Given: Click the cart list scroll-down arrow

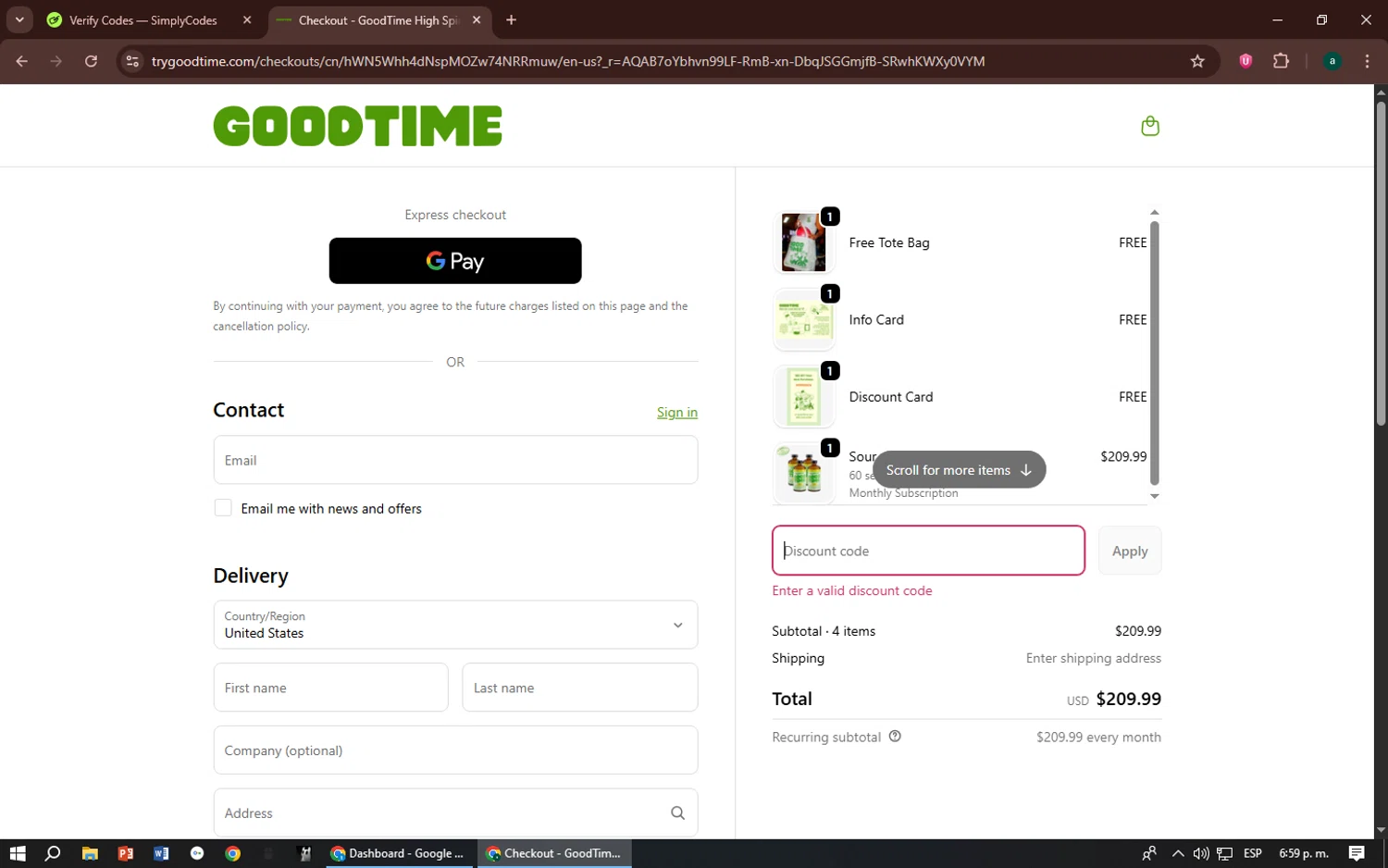Looking at the screenshot, I should click(x=1154, y=496).
